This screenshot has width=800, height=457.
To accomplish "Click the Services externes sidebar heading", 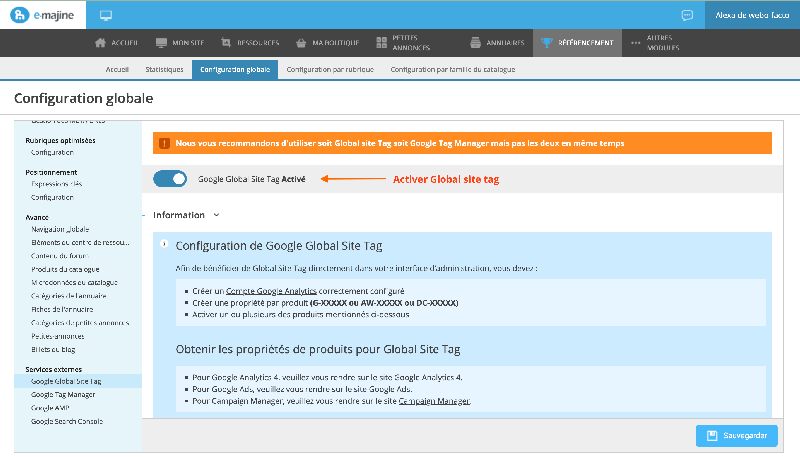I will (54, 369).
